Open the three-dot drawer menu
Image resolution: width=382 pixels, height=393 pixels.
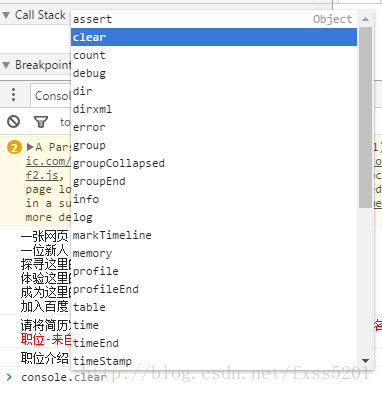[x=13, y=95]
